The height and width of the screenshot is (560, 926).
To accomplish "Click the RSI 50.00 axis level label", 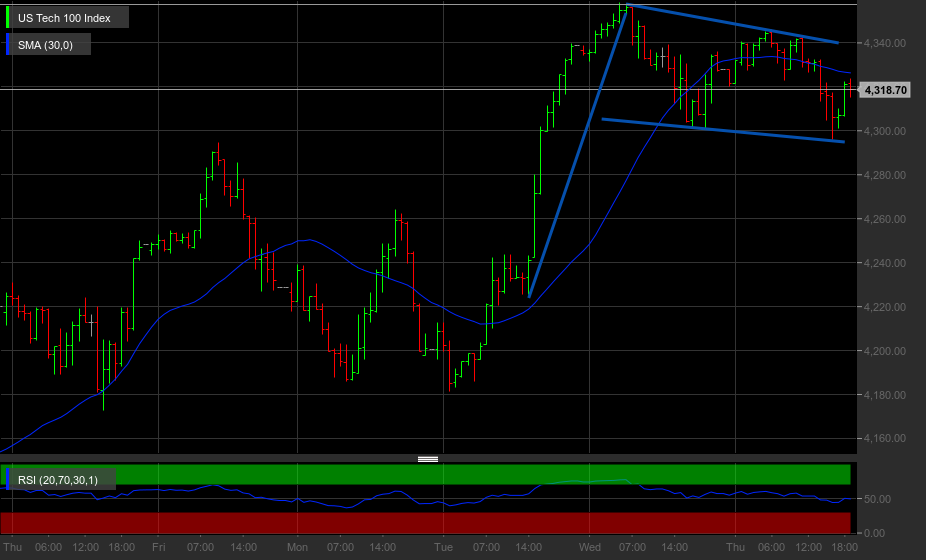I will click(877, 499).
